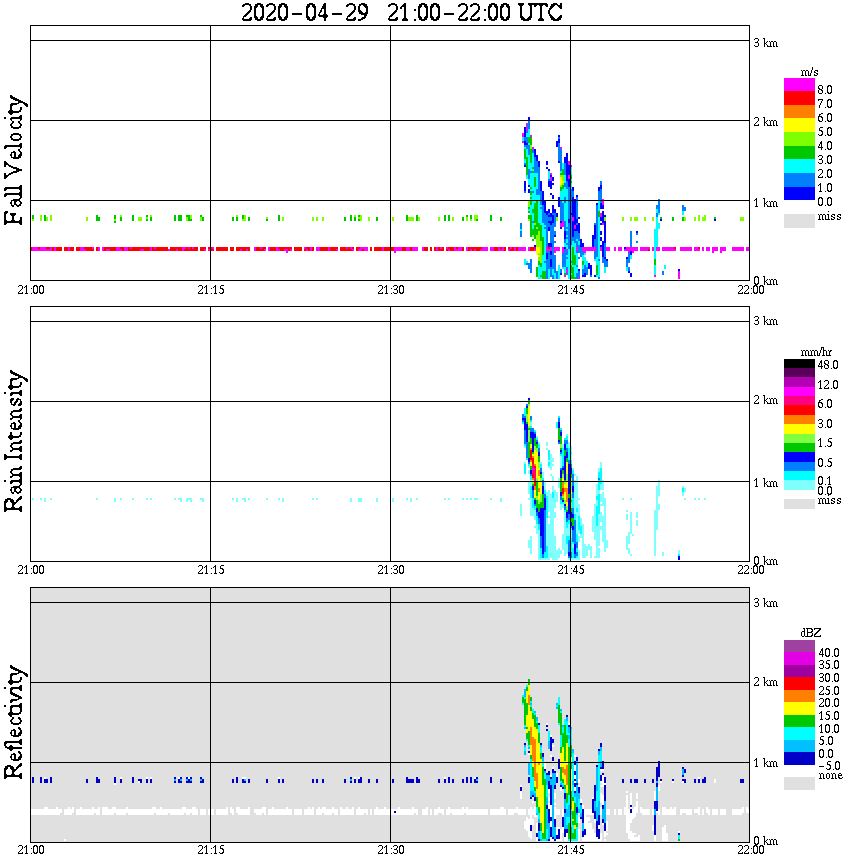Screen dimensions: 850x868
Task: Click the orange swatch in m/s legend
Action: [x=799, y=112]
